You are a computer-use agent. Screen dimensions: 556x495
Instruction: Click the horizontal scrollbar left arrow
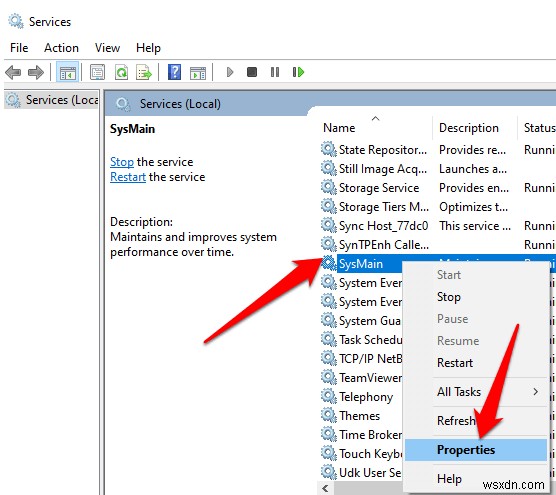tap(325, 488)
